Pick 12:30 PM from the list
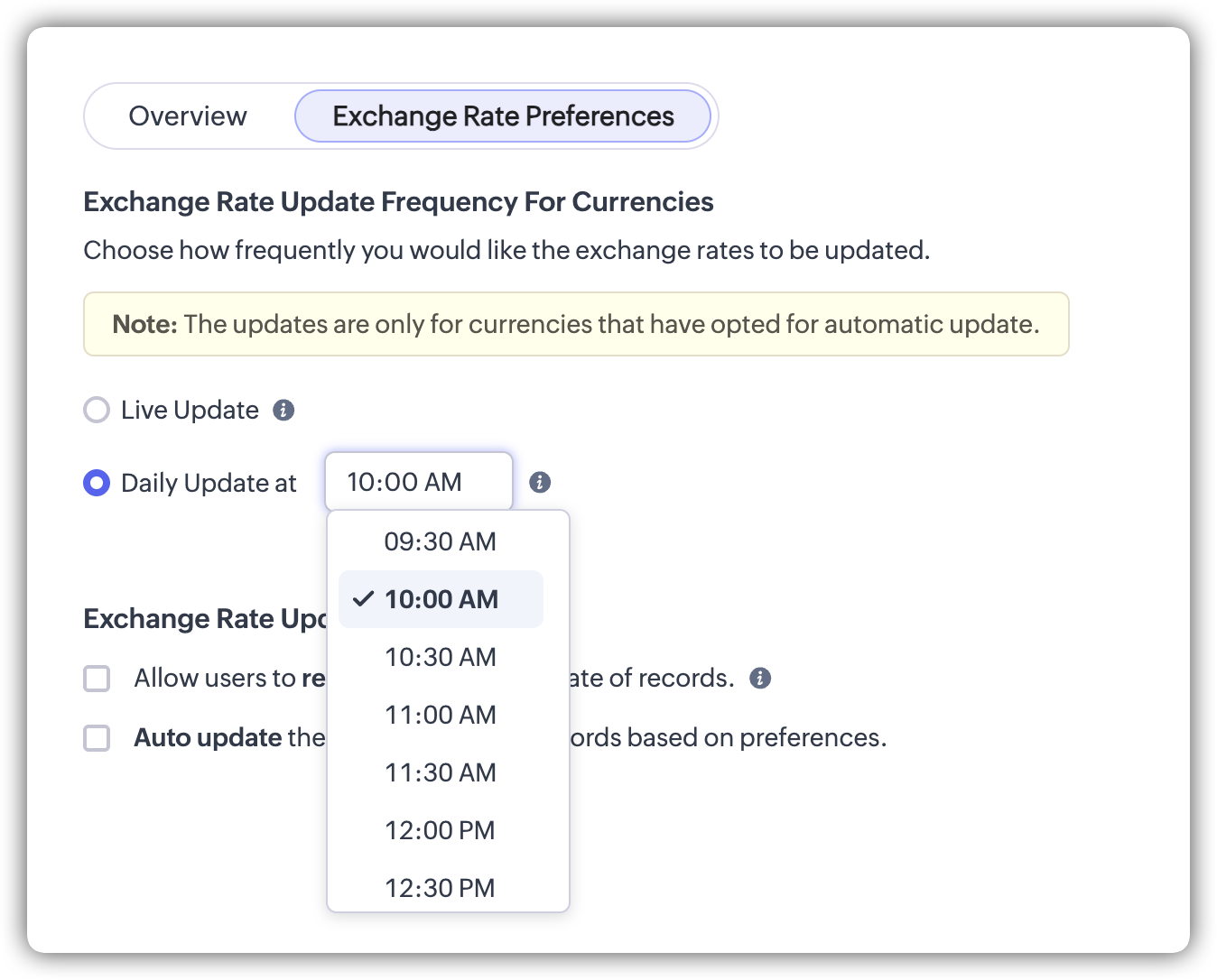 point(441,888)
